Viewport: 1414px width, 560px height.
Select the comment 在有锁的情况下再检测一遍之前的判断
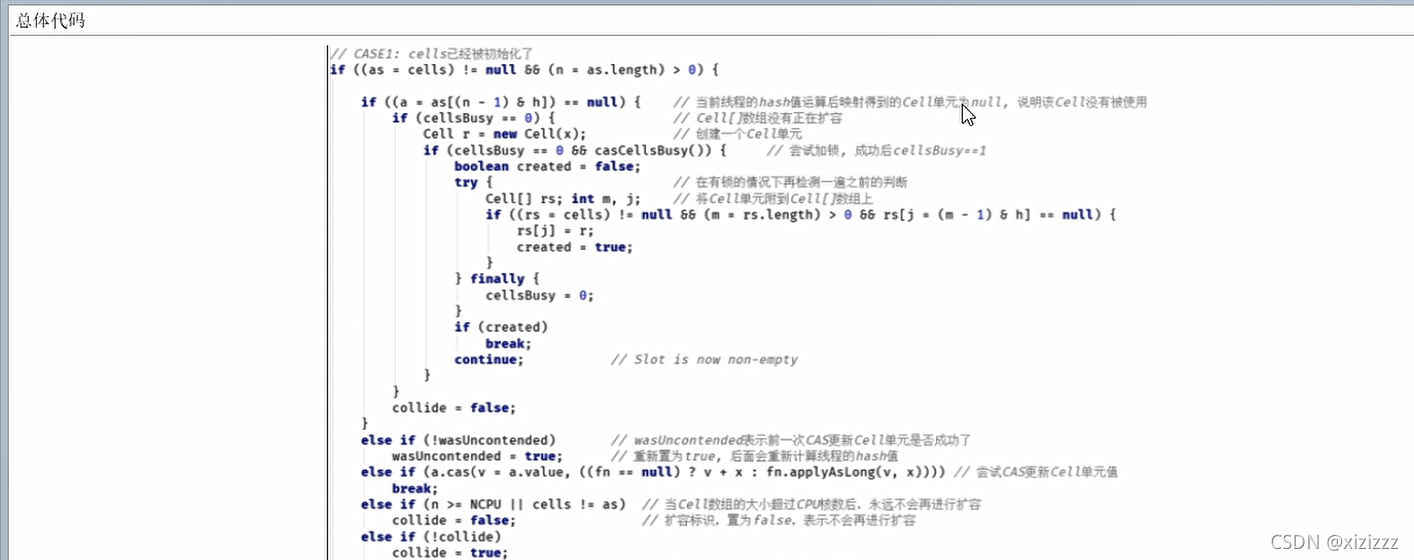point(789,182)
